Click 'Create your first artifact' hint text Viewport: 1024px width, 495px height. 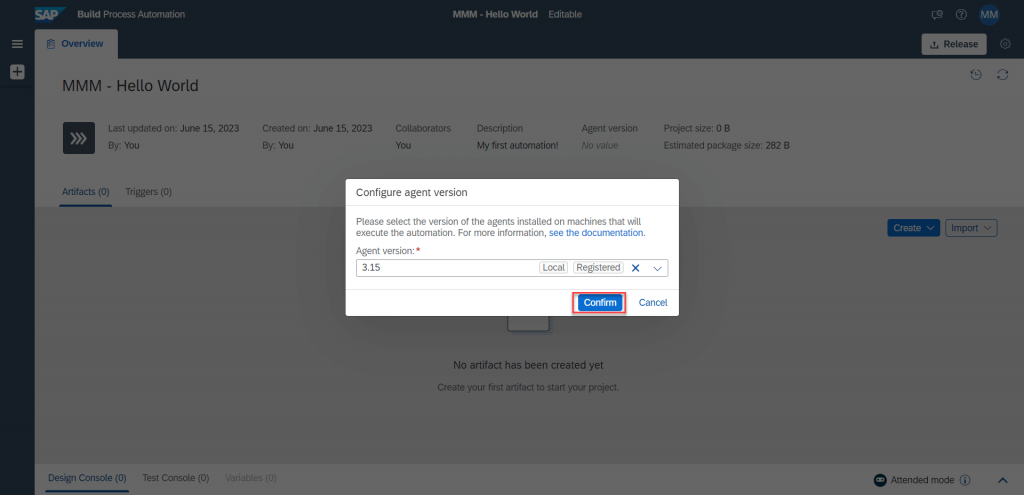tap(528, 387)
